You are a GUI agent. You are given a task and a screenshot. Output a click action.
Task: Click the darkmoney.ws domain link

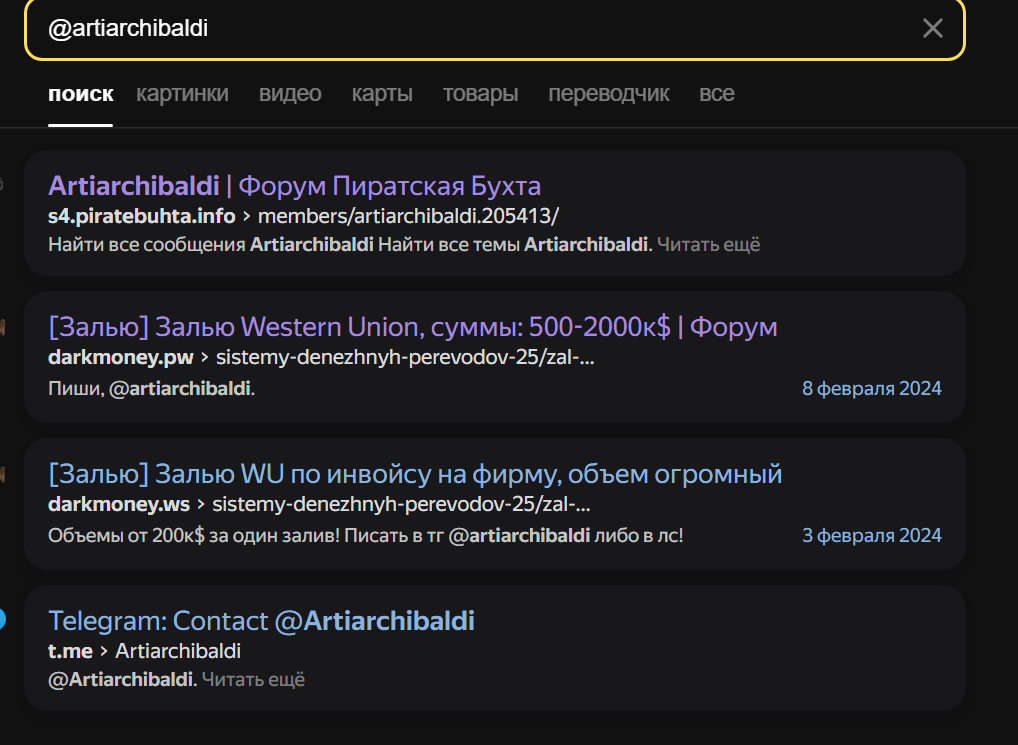coord(119,504)
